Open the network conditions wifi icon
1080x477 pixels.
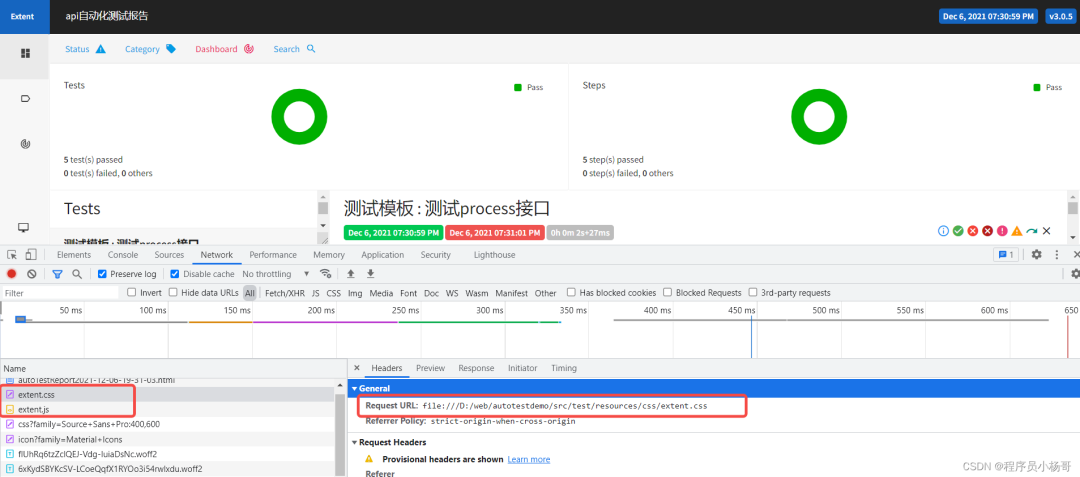(x=326, y=274)
